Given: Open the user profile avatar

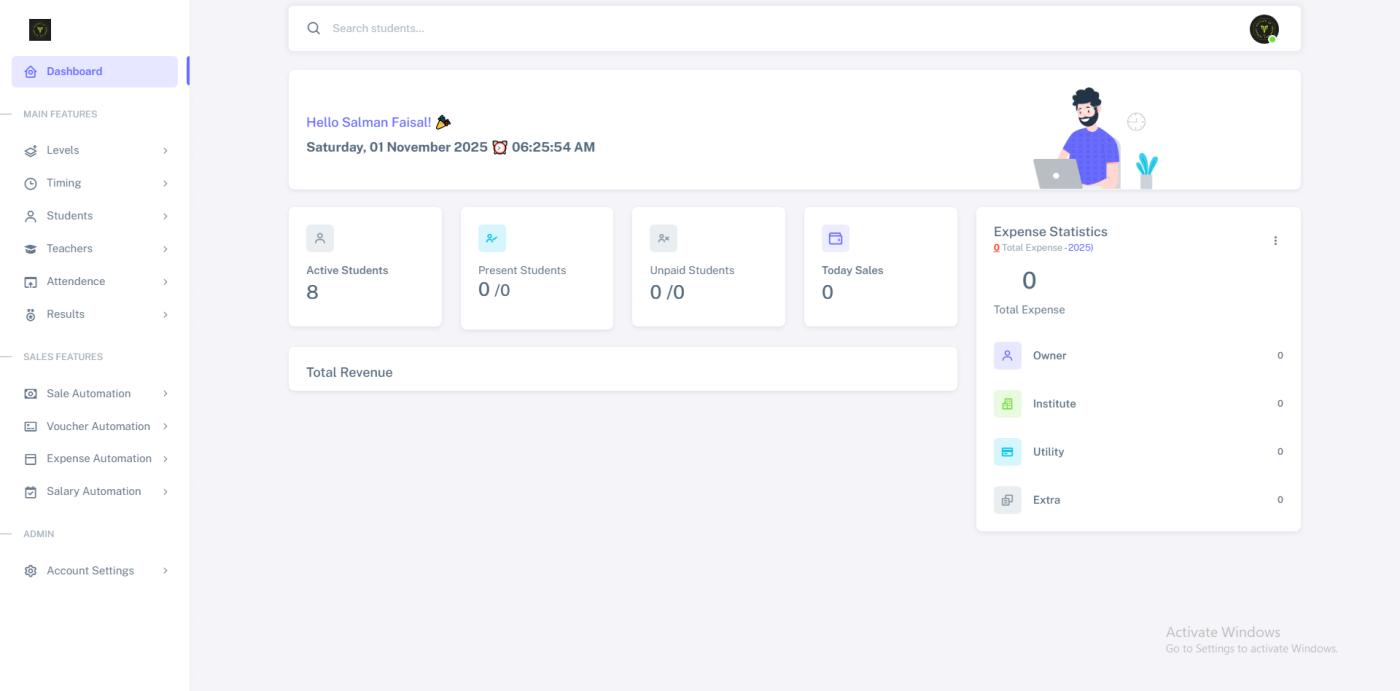Looking at the screenshot, I should 1263,29.
